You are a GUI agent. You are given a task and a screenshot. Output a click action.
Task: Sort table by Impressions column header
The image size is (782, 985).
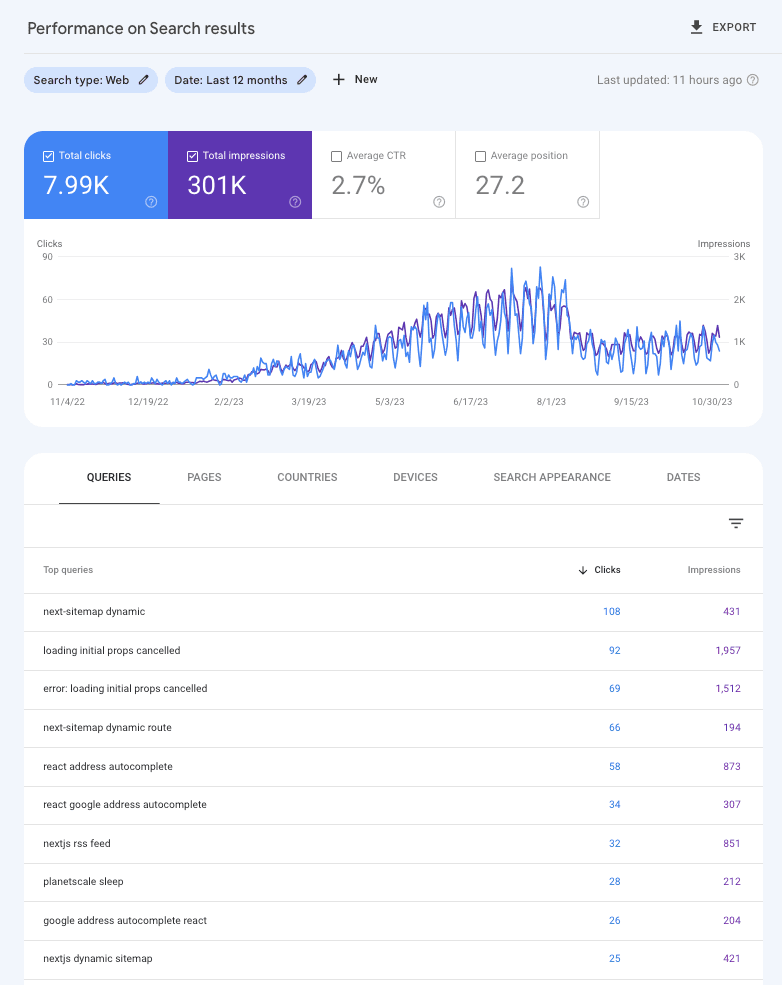point(713,570)
